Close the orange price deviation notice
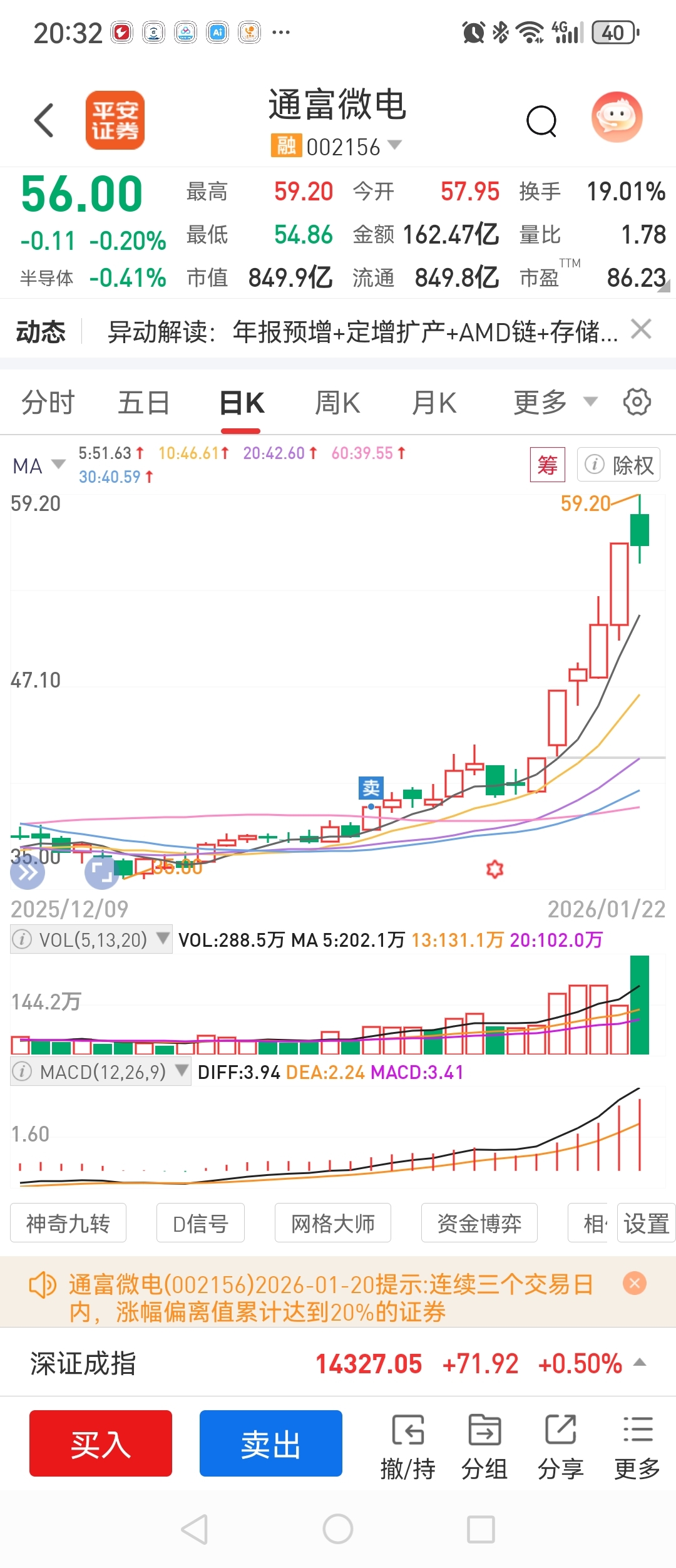This screenshot has width=676, height=1568. [635, 1284]
